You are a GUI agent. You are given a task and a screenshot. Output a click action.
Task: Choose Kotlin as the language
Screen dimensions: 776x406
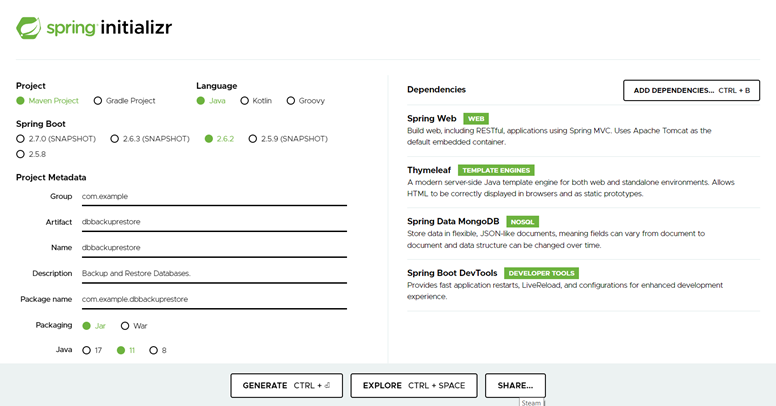pyautogui.click(x=256, y=101)
